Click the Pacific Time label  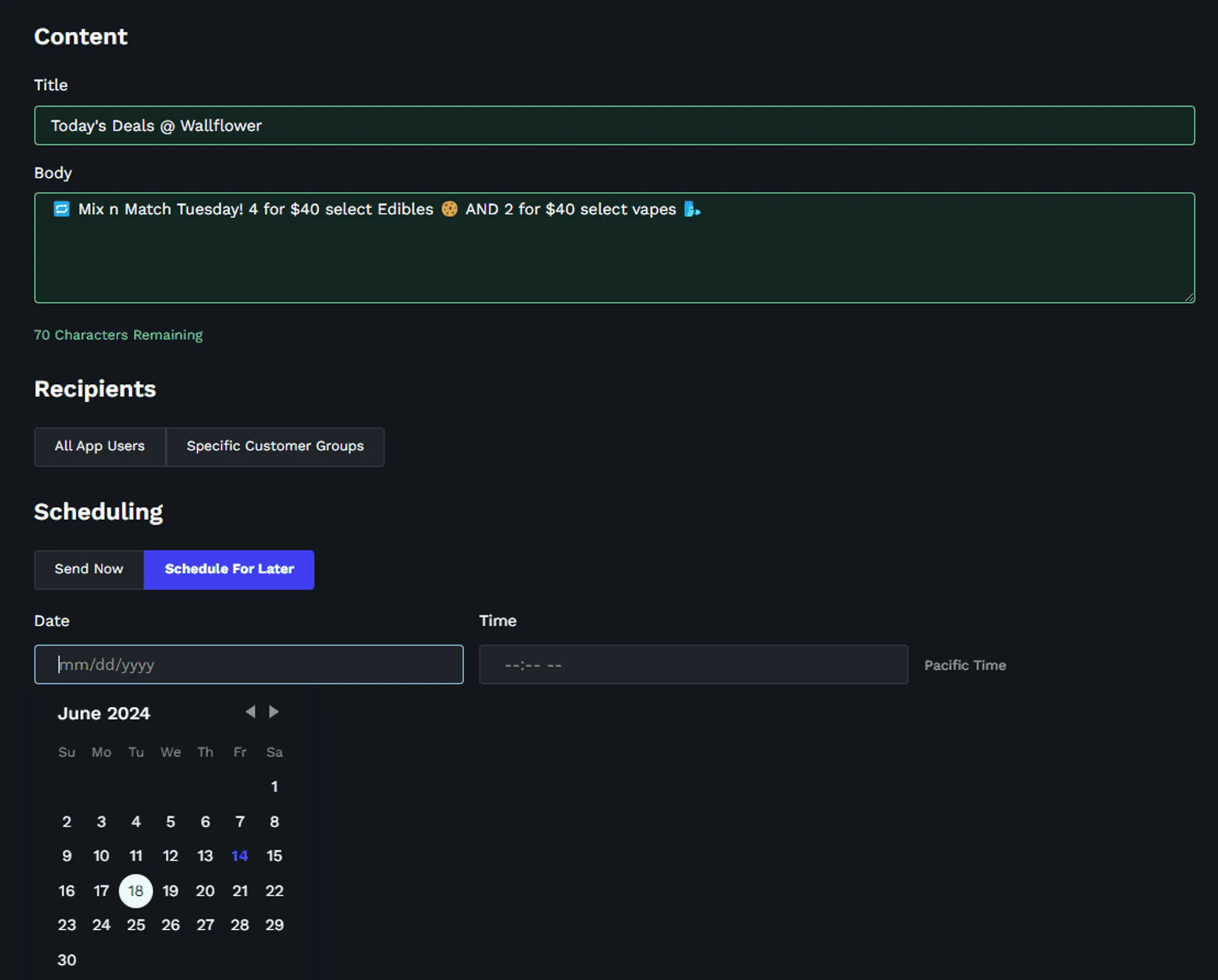[965, 665]
